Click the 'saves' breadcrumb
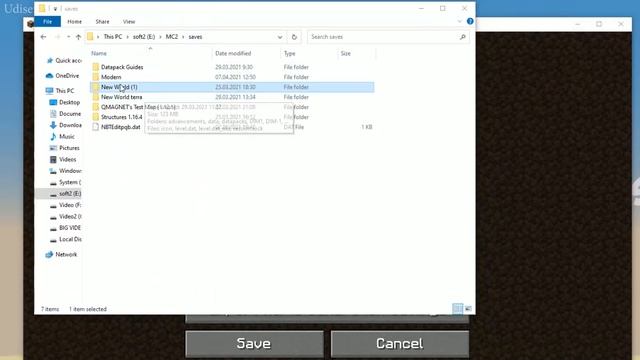This screenshot has width=640, height=360. pyautogui.click(x=195, y=37)
